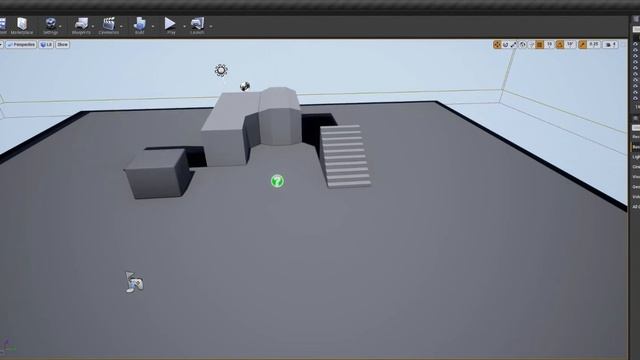Screen dimensions: 640x360
Task: Select the Player Start actor icon
Action: point(134,282)
